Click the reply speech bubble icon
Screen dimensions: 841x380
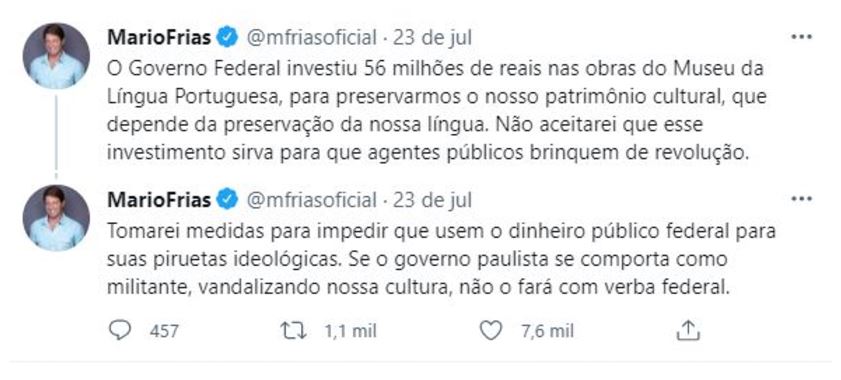coord(119,331)
